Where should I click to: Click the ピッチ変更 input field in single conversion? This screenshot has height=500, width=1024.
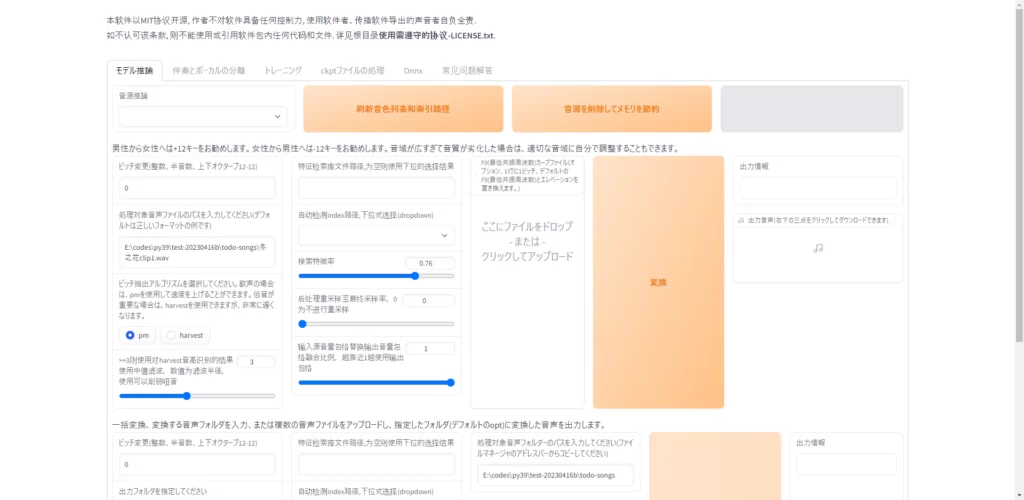click(x=197, y=187)
